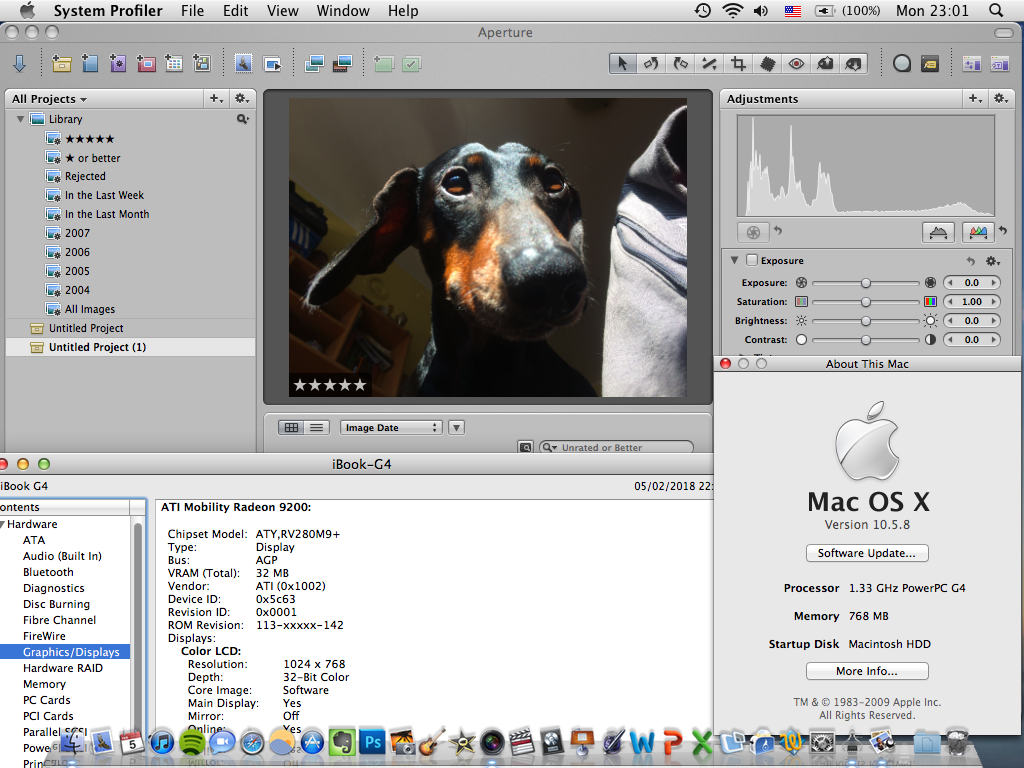This screenshot has width=1024, height=768.
Task: Open Photoshop from the Dock
Action: coord(373,742)
